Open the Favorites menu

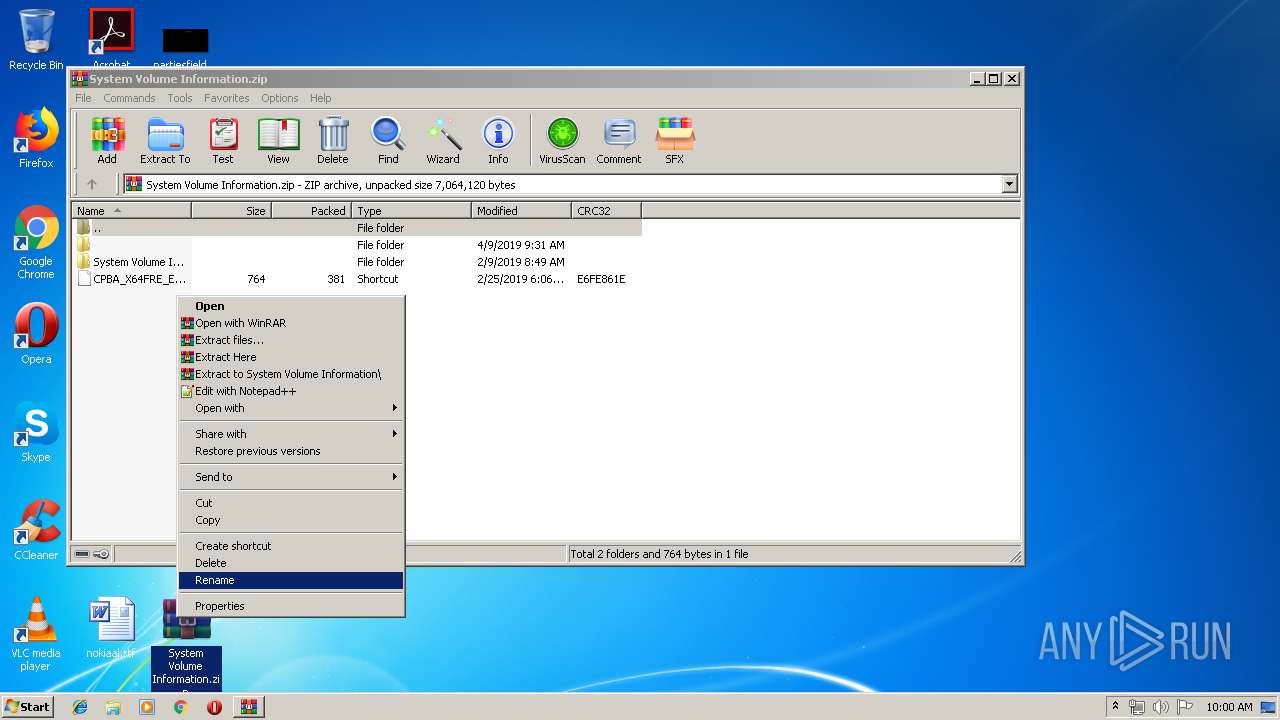(227, 98)
